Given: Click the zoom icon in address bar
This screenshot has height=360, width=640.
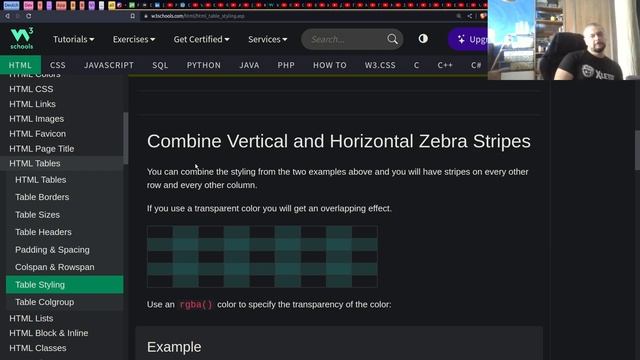Looking at the screenshot, I should point(459,16).
